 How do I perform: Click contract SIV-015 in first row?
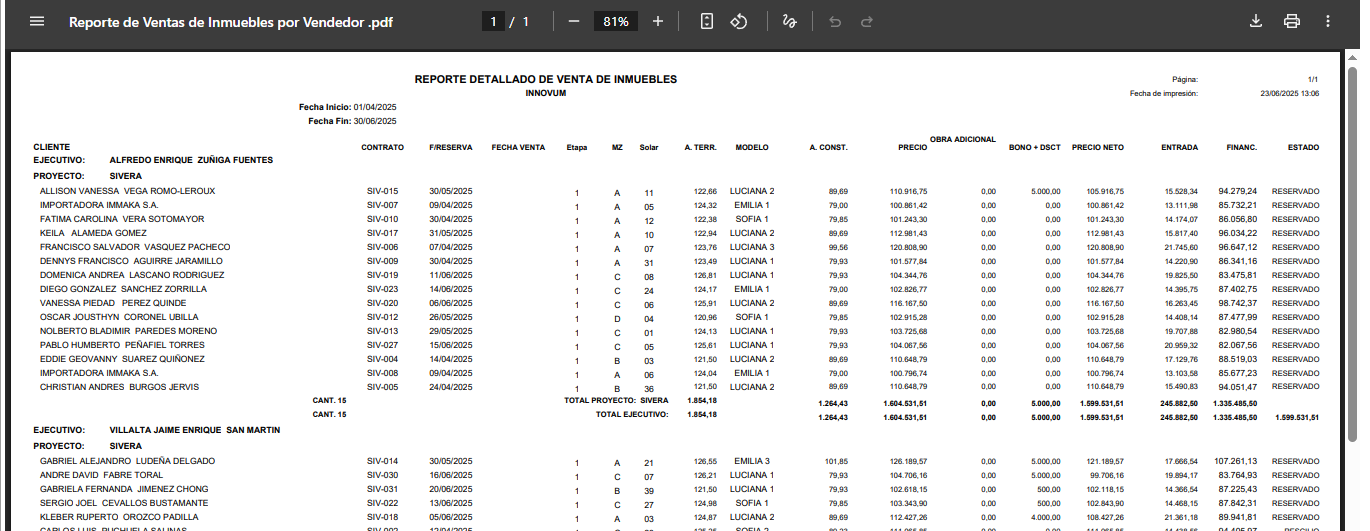[382, 191]
